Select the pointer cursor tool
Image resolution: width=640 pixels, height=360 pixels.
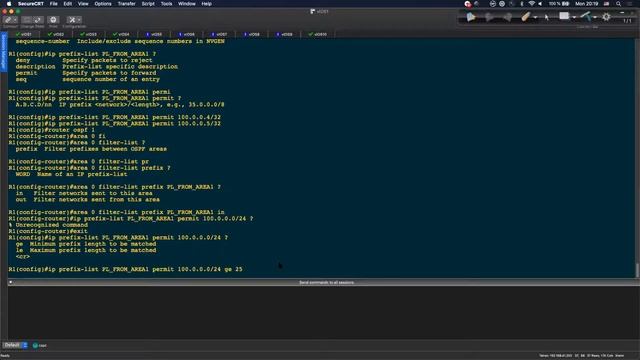click(x=547, y=17)
